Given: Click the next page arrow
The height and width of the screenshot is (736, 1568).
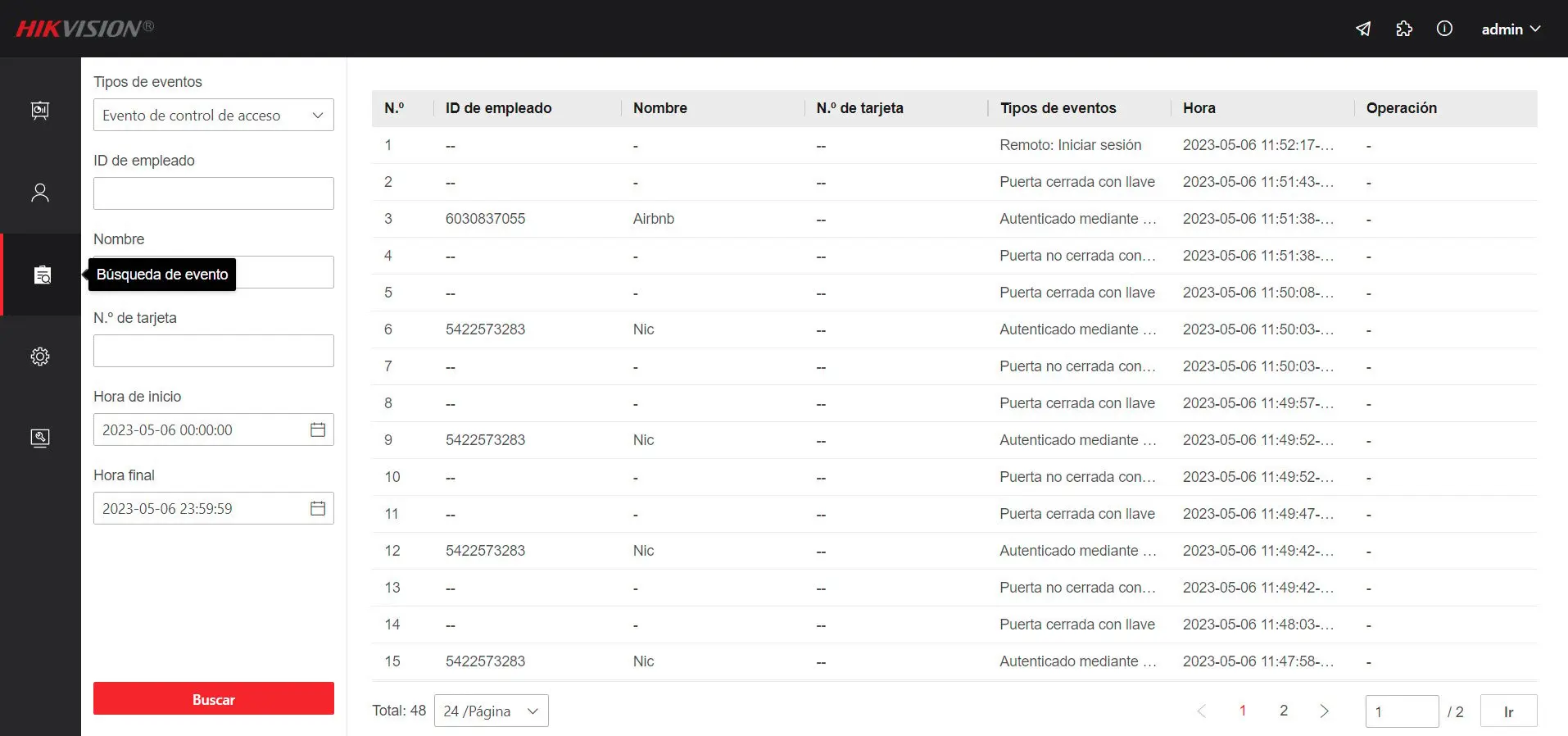Looking at the screenshot, I should [x=1324, y=711].
